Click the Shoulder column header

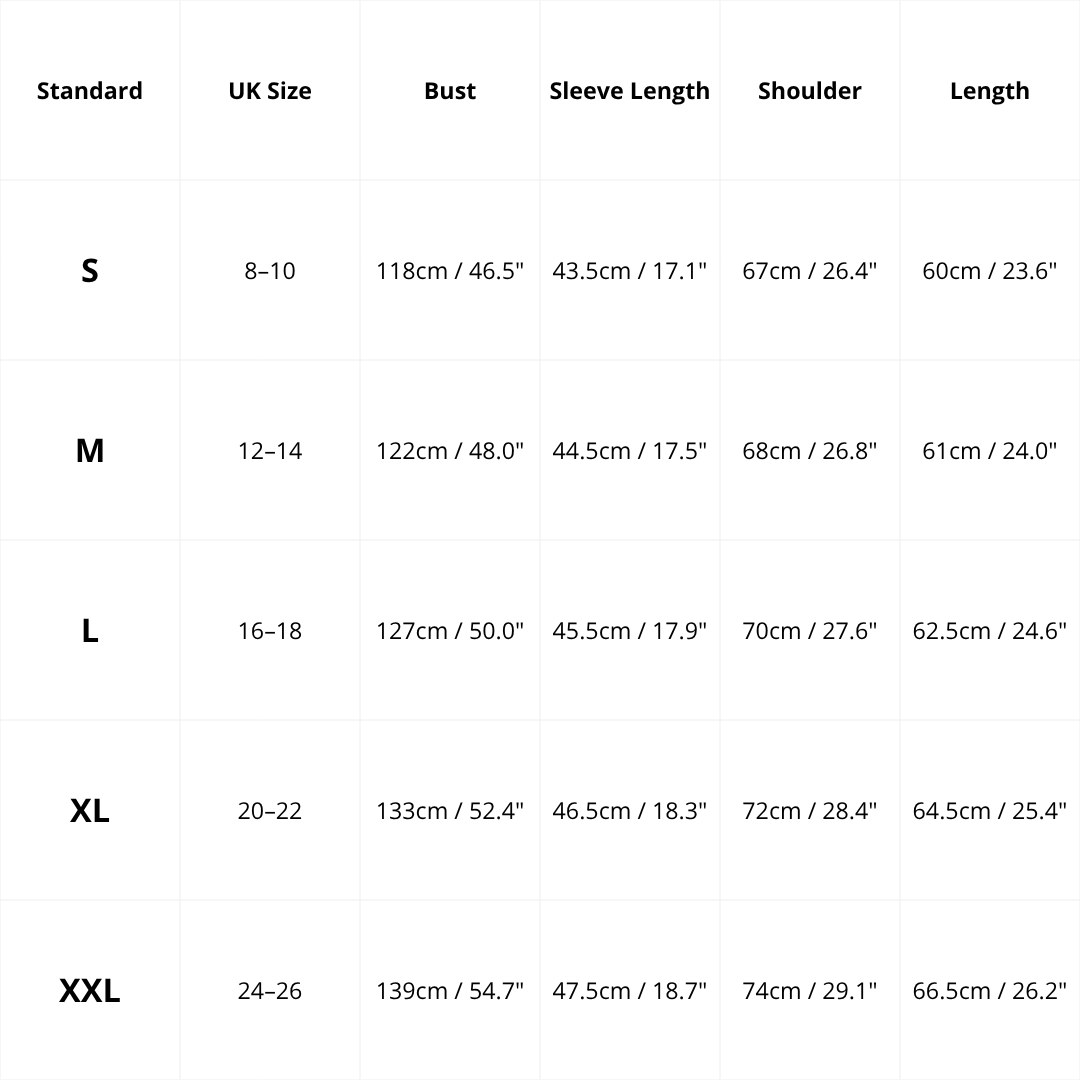pos(810,91)
